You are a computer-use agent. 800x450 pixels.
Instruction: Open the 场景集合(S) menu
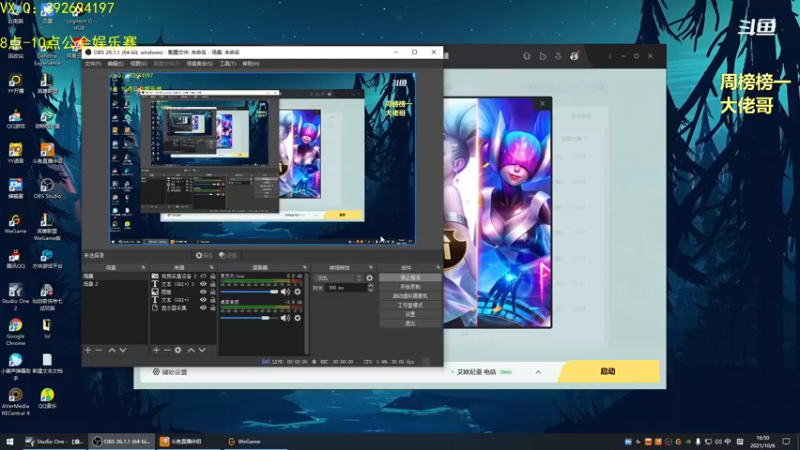pyautogui.click(x=199, y=64)
